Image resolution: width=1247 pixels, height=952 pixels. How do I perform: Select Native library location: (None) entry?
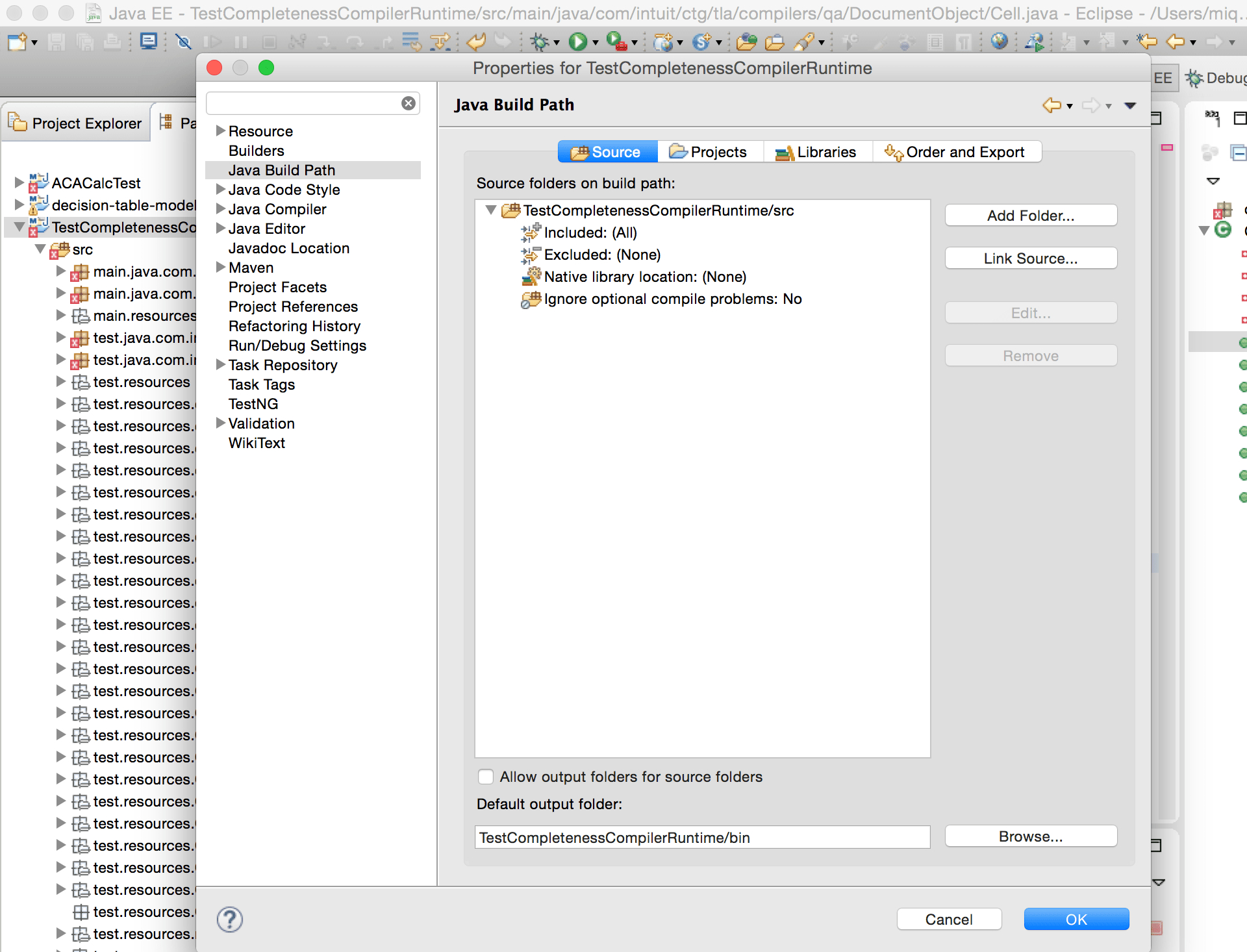[x=645, y=277]
